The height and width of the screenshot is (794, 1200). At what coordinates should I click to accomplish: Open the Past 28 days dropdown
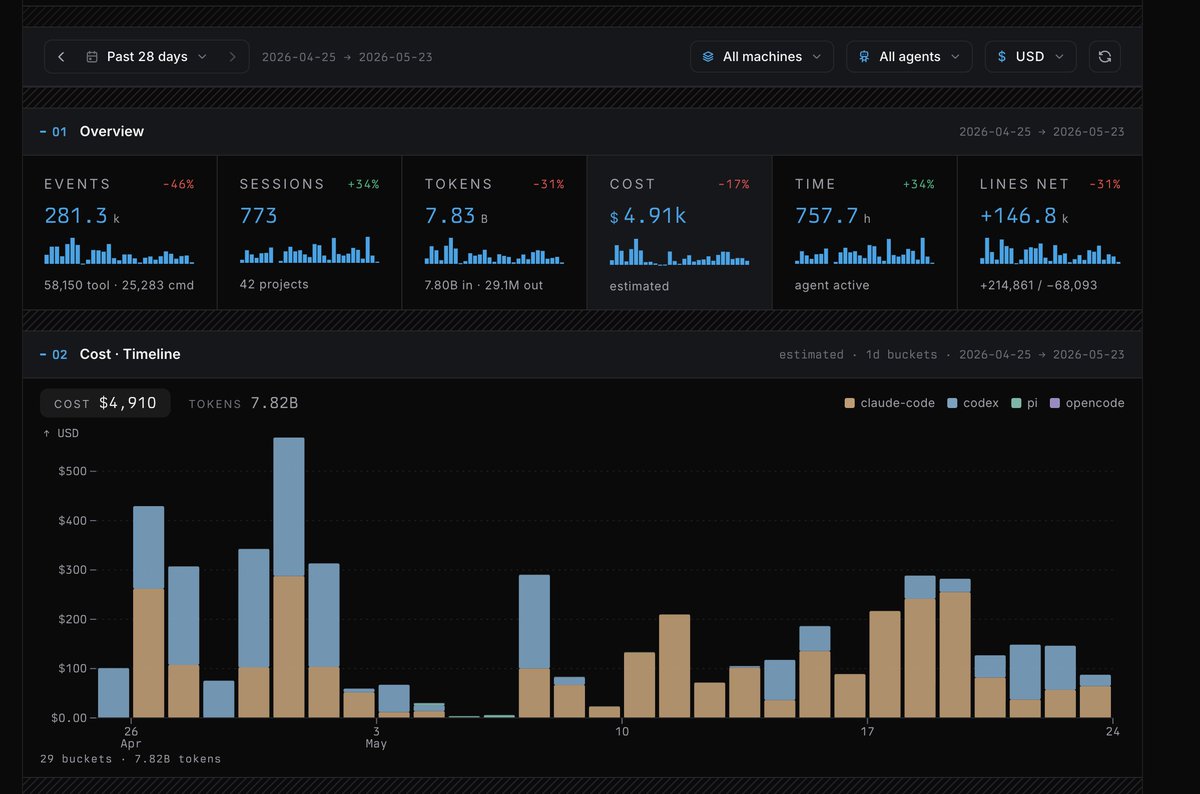147,57
